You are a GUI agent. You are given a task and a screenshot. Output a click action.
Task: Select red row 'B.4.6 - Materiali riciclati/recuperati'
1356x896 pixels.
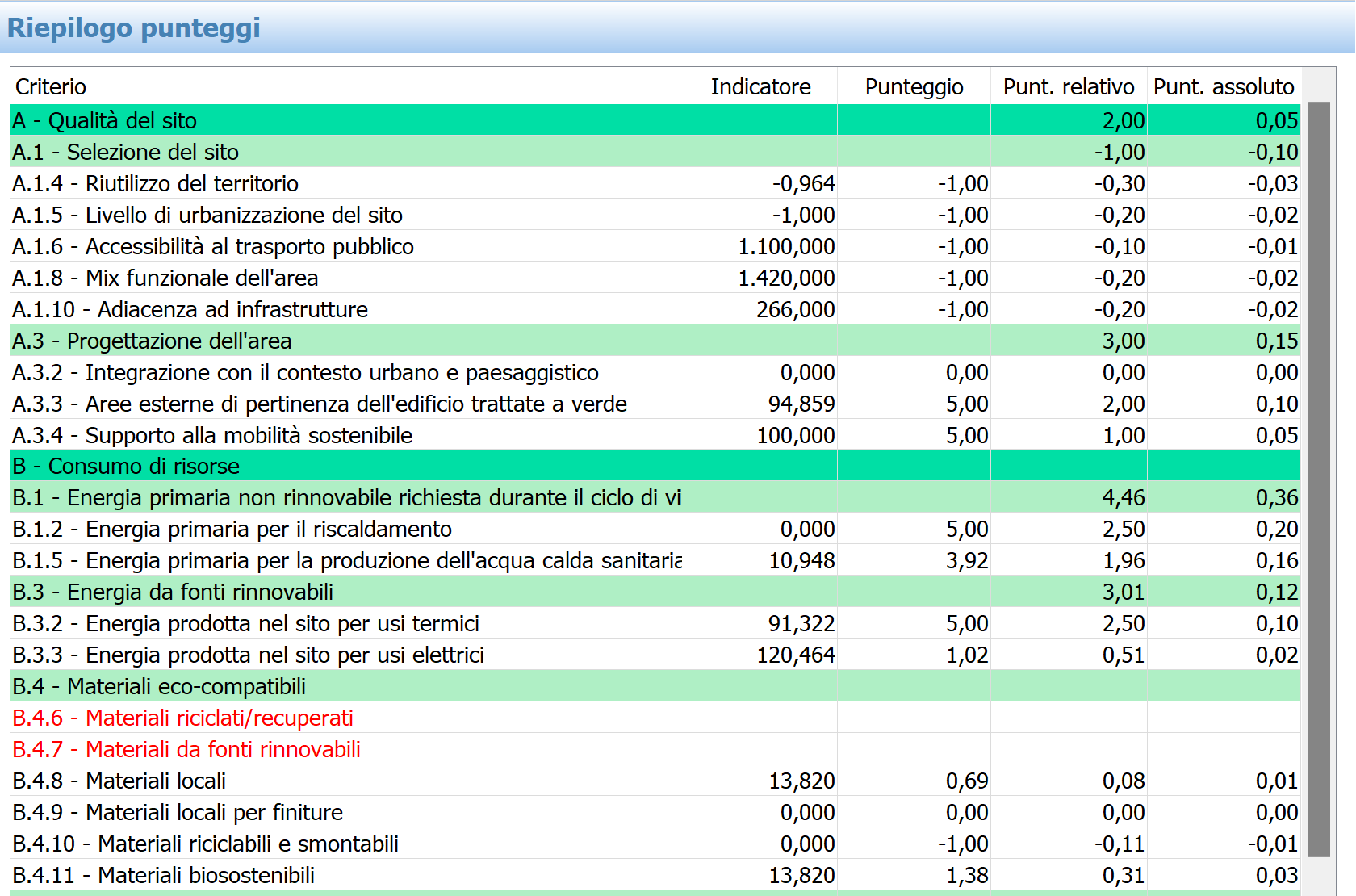(655, 718)
